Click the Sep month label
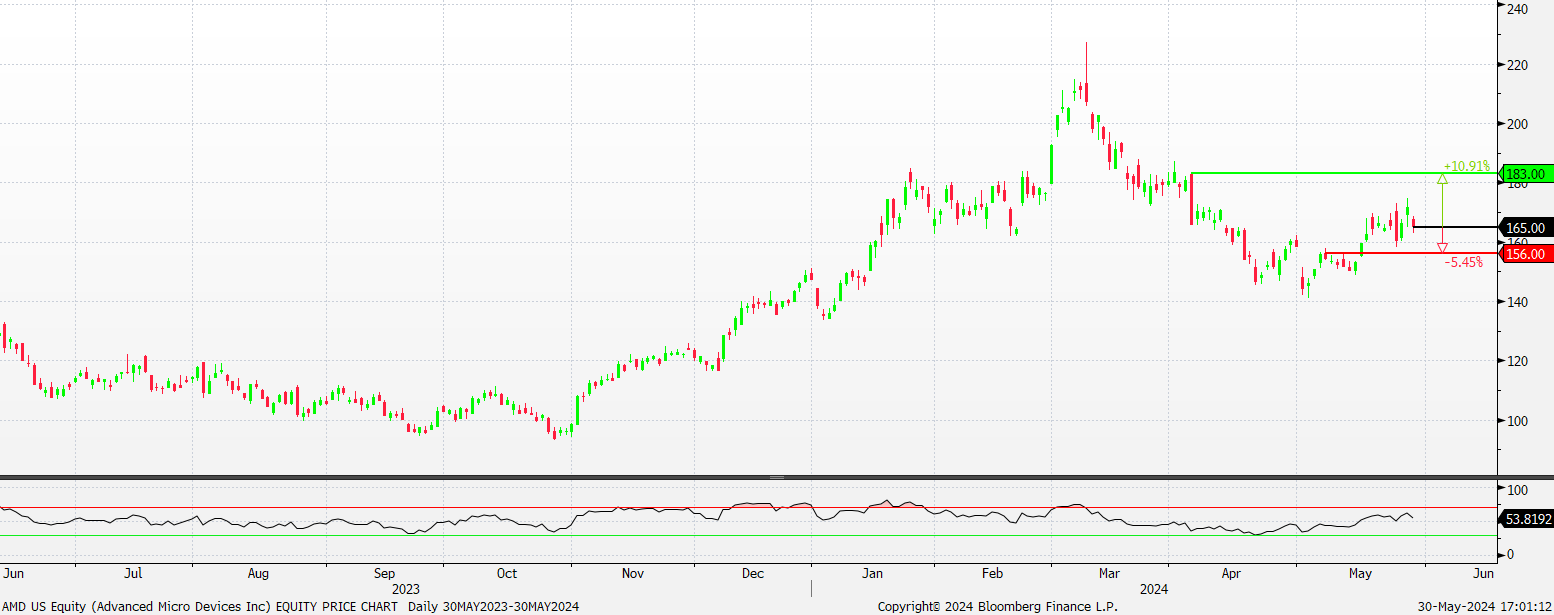 pos(384,574)
